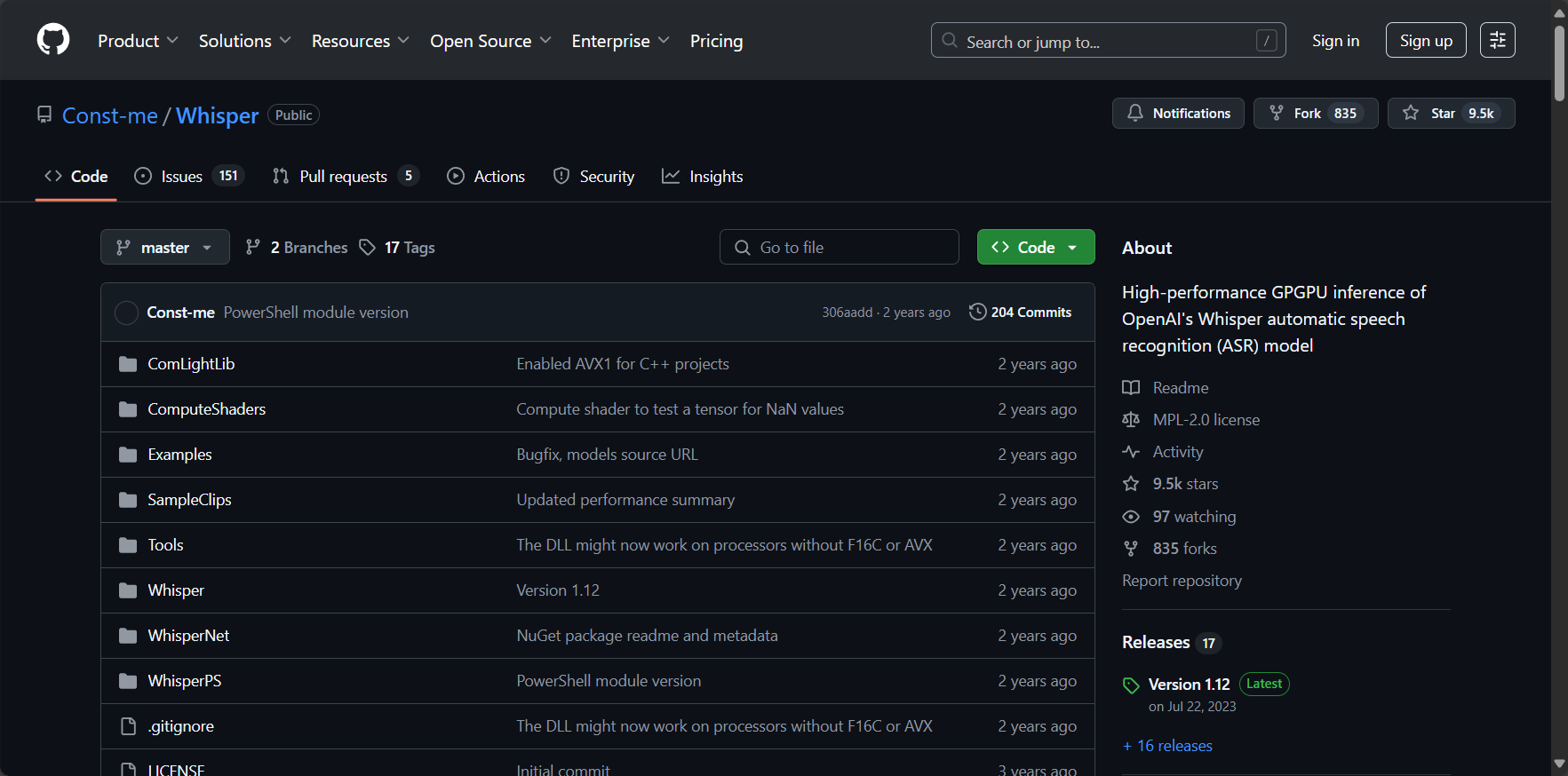Open the Insights tab

[703, 176]
